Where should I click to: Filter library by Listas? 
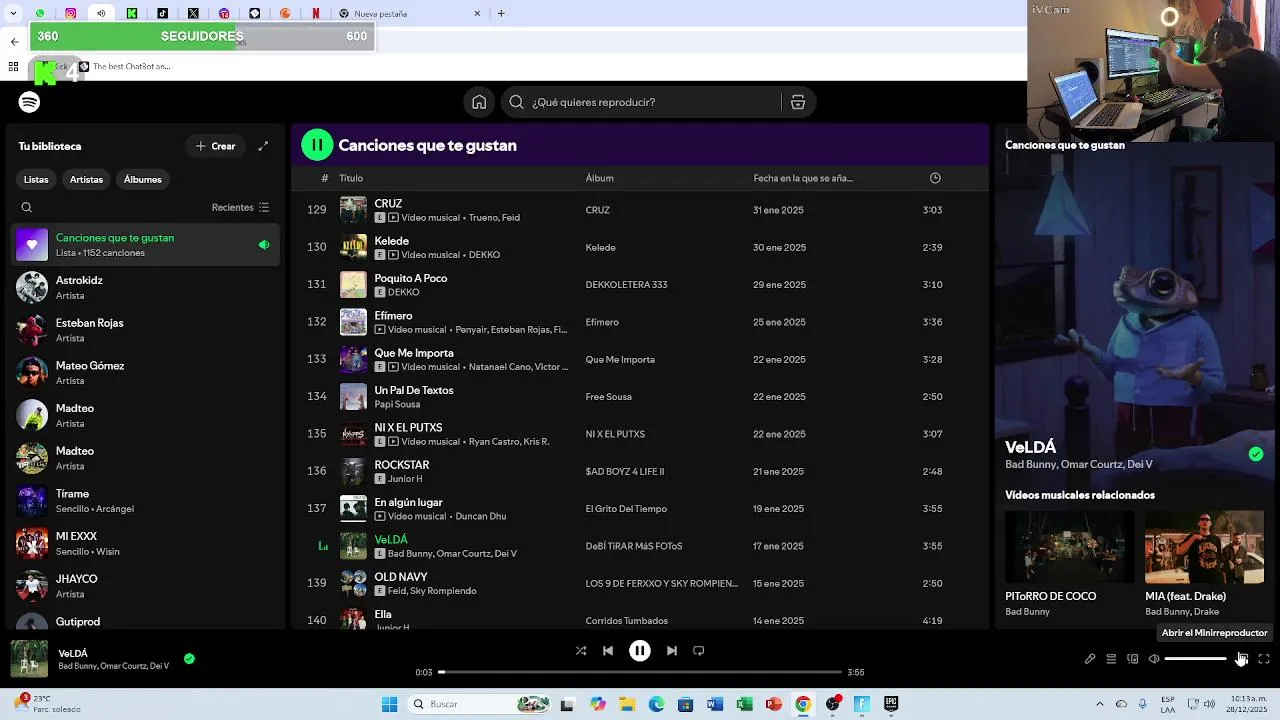36,180
